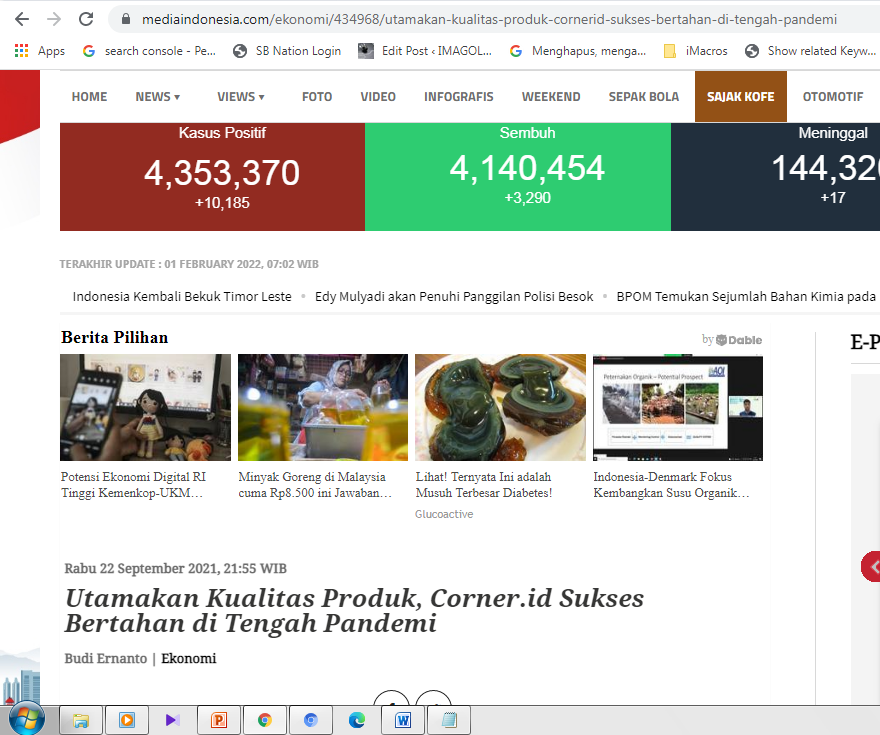Open the SB Nation Login bookmark
Image resolution: width=880 pixels, height=735 pixels.
tap(286, 51)
